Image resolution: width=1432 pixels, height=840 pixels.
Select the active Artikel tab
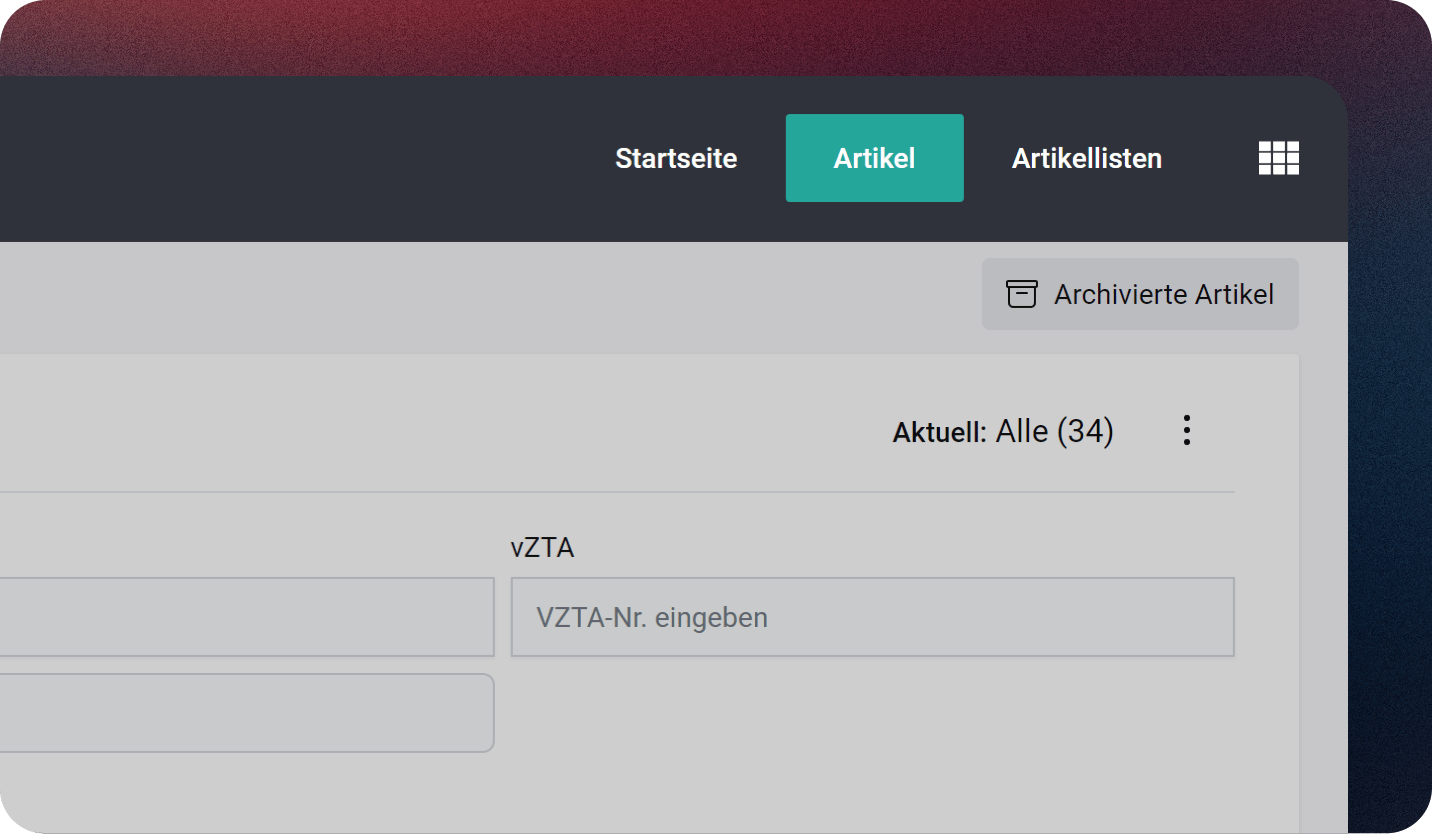click(874, 158)
